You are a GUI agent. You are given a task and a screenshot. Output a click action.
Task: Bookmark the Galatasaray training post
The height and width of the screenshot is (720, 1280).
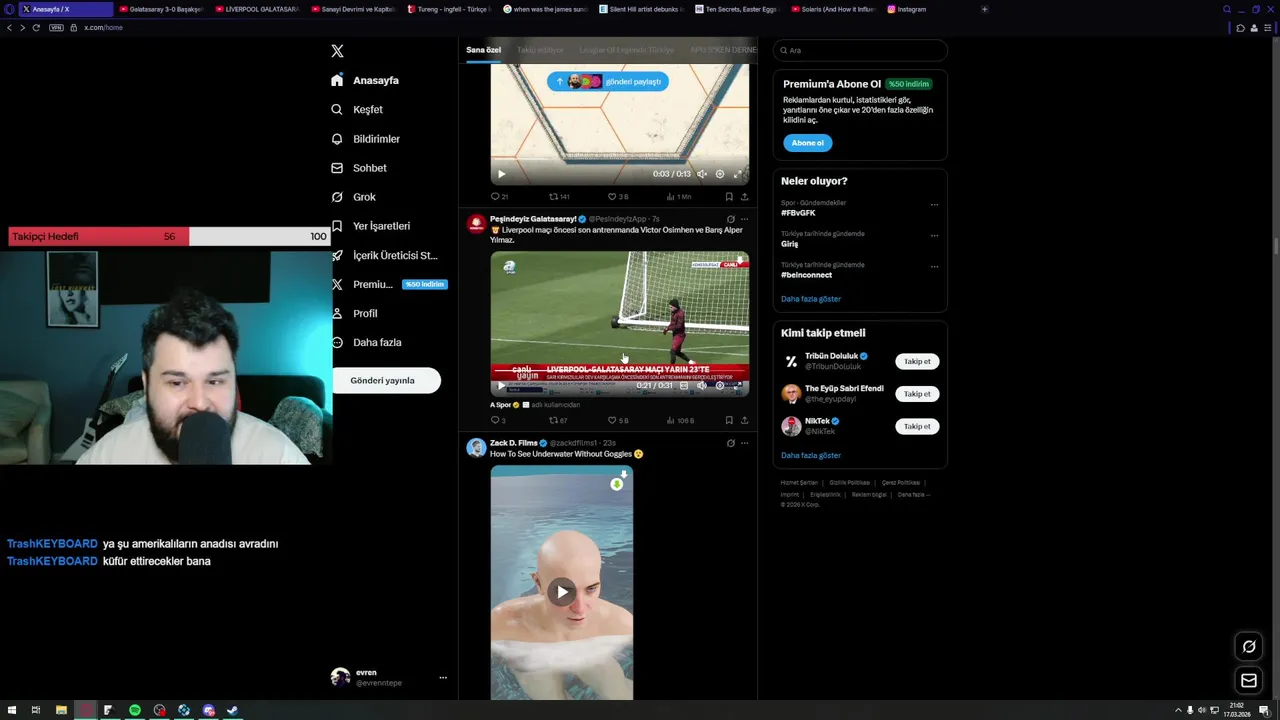click(729, 421)
